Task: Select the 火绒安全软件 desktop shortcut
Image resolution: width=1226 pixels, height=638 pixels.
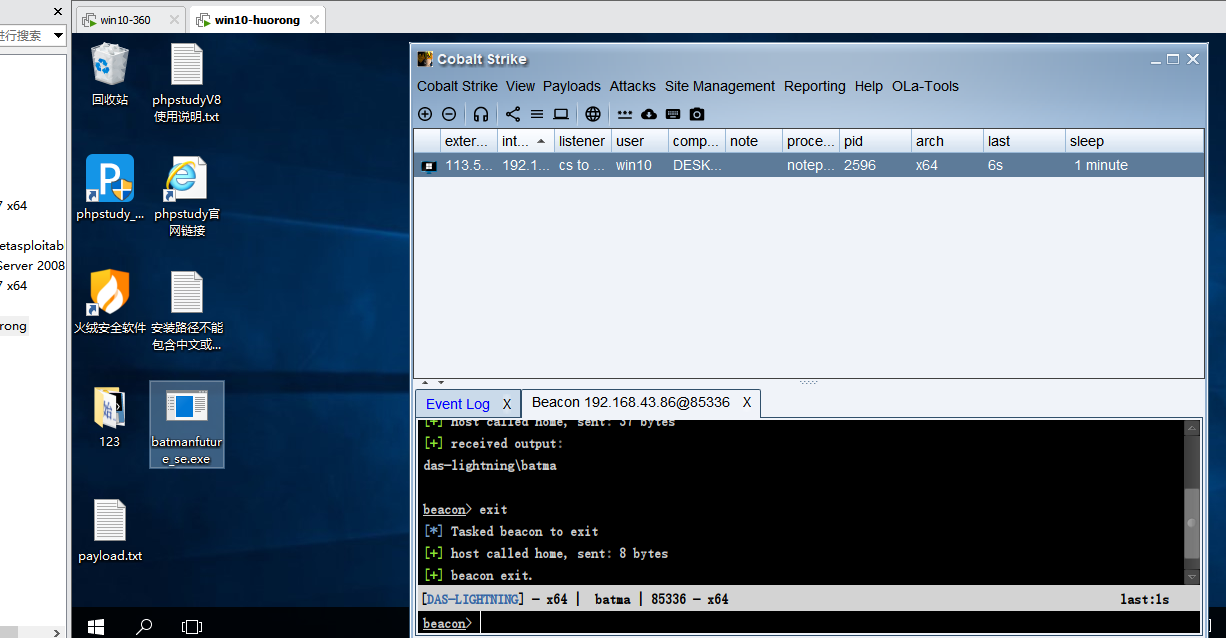Action: coord(109,302)
